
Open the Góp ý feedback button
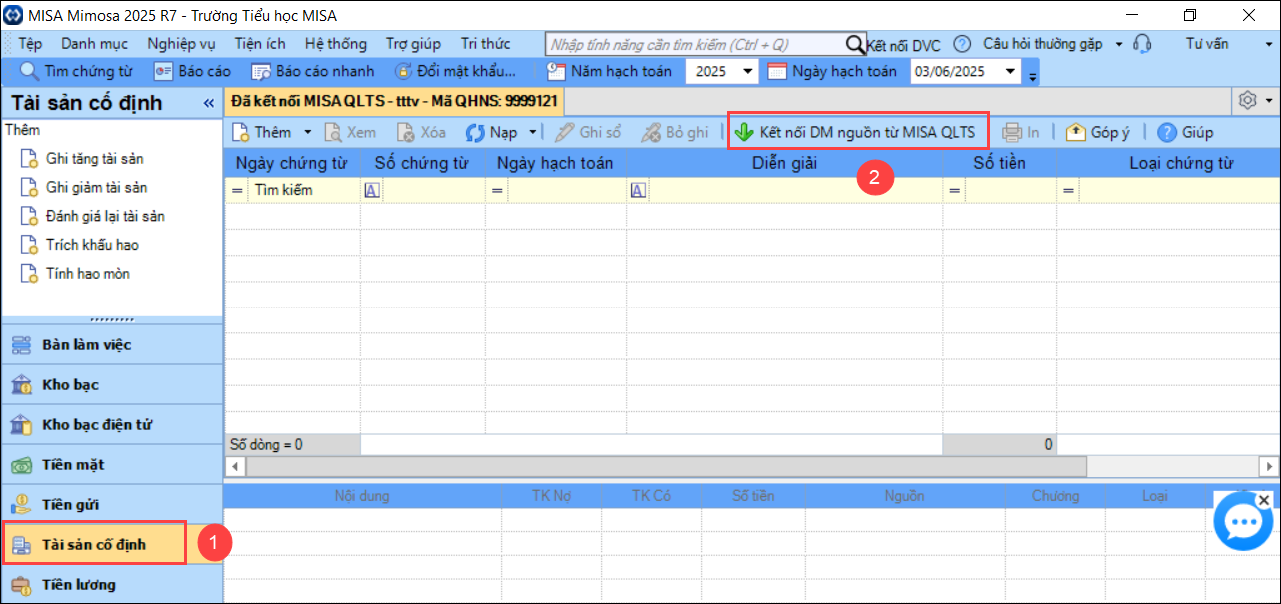pos(1097,132)
